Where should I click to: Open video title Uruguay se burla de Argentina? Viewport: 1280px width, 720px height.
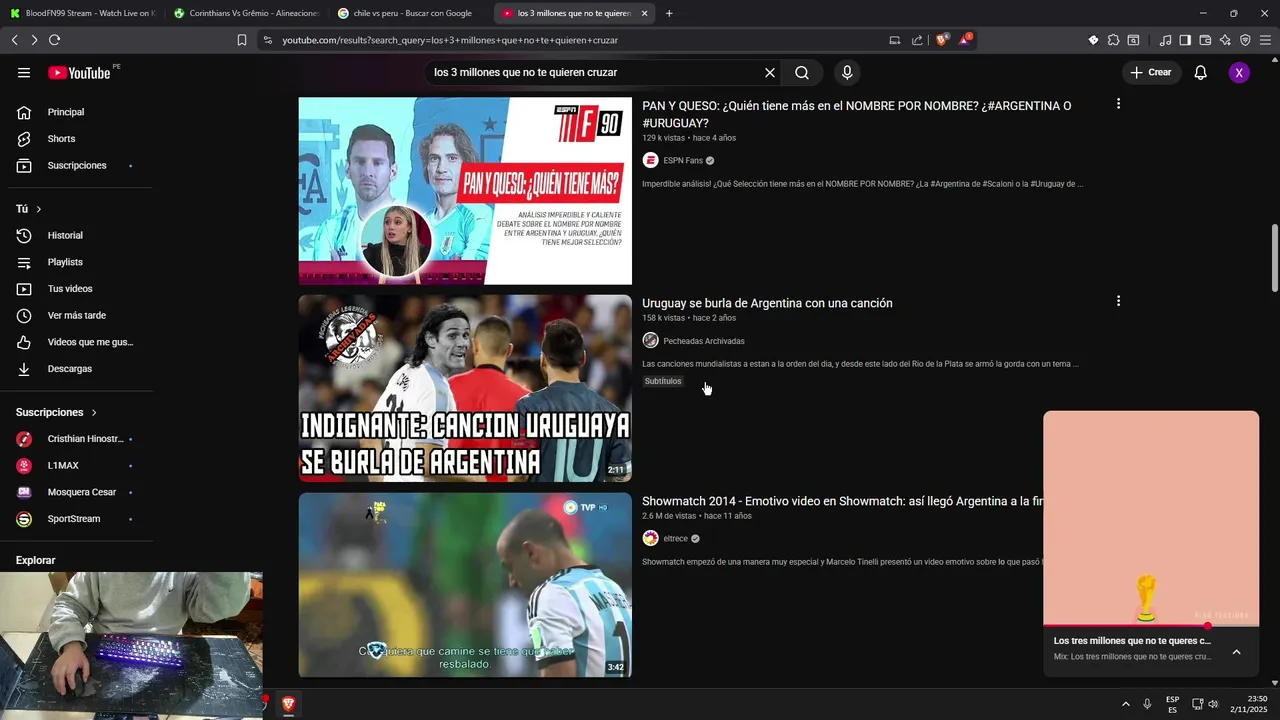click(x=767, y=303)
